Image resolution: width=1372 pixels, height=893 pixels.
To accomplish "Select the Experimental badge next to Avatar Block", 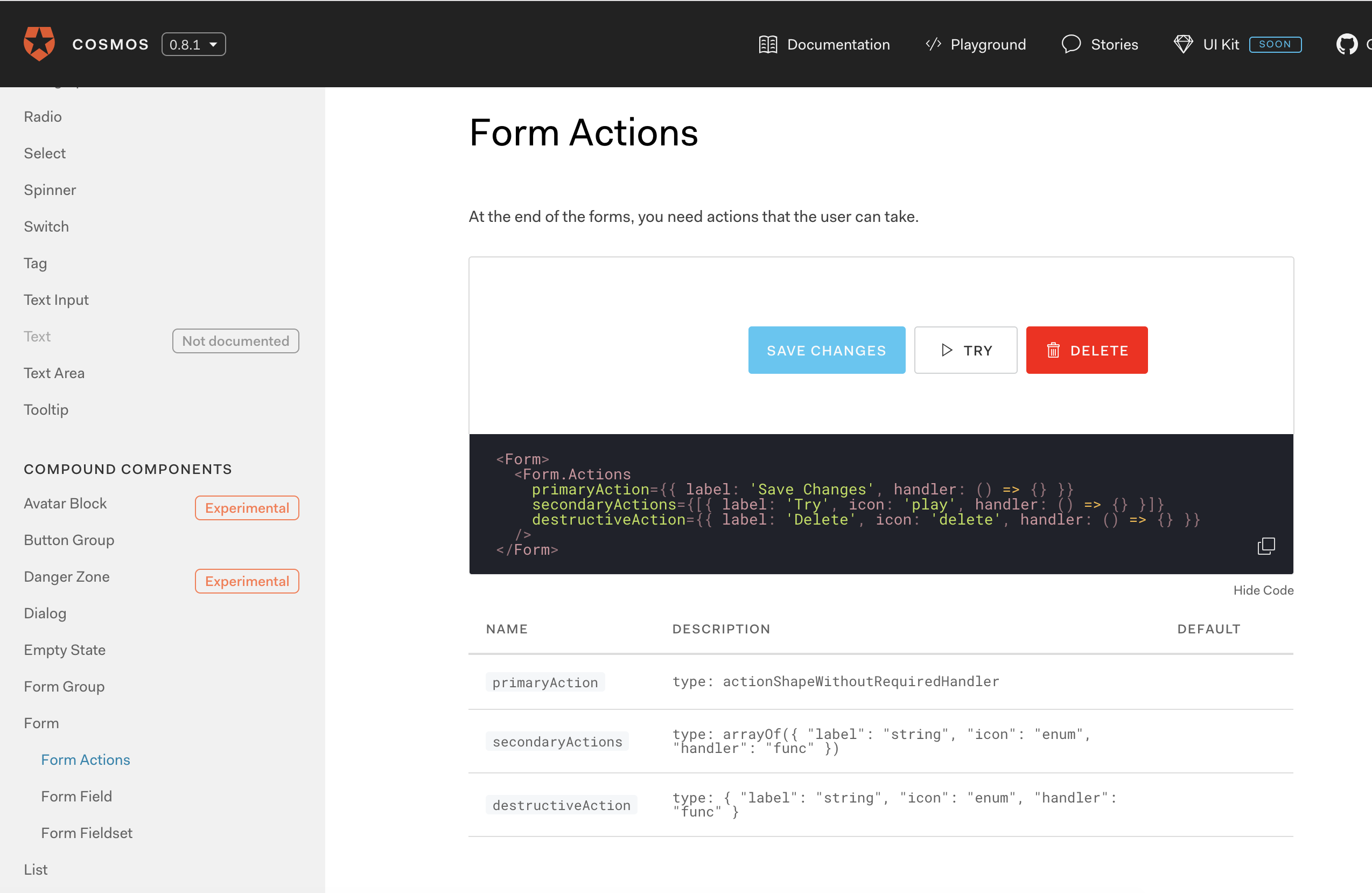I will click(x=247, y=507).
